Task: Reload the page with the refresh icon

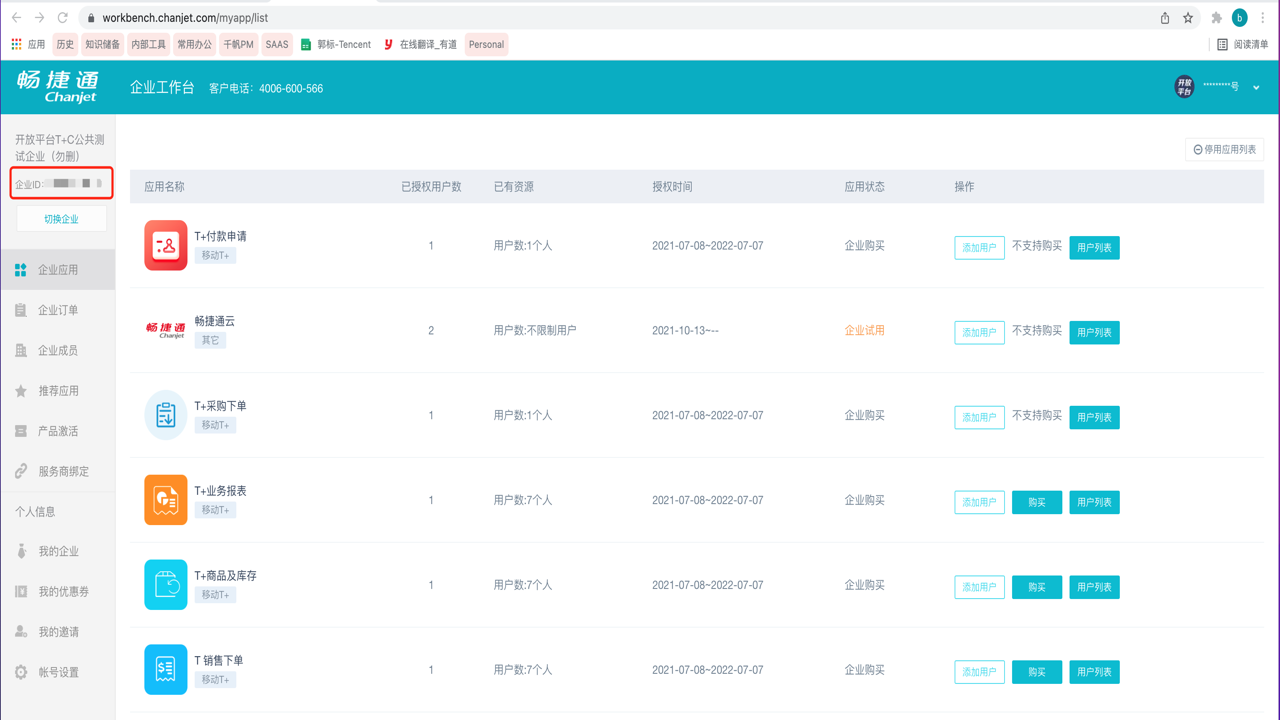Action: point(62,18)
